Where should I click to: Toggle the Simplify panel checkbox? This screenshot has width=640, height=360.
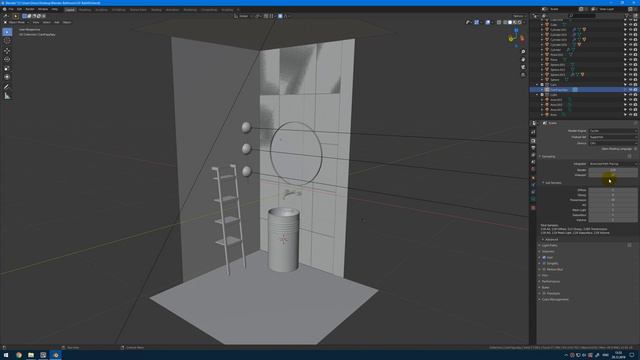click(x=544, y=264)
